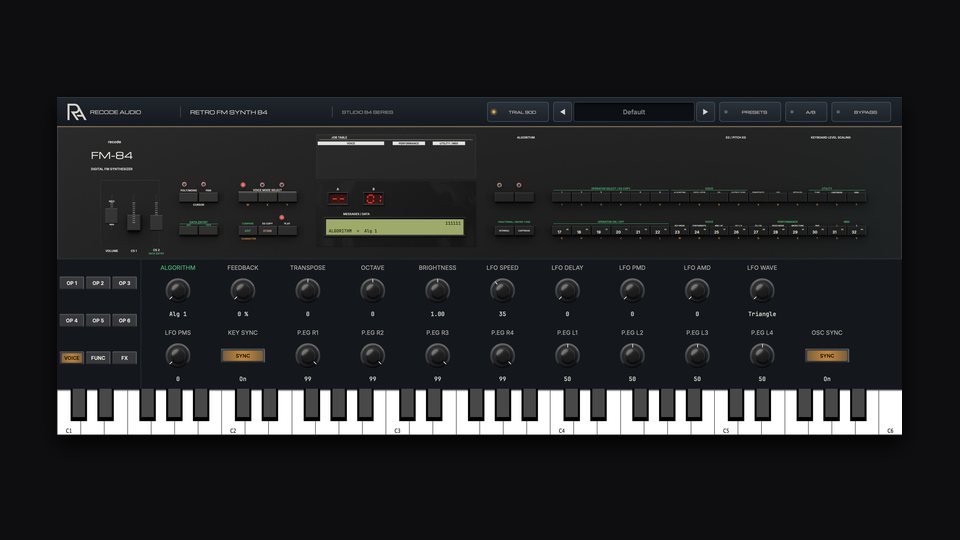The height and width of the screenshot is (540, 960).
Task: Click the hardware panel button numbered 25
Action: tap(718, 231)
